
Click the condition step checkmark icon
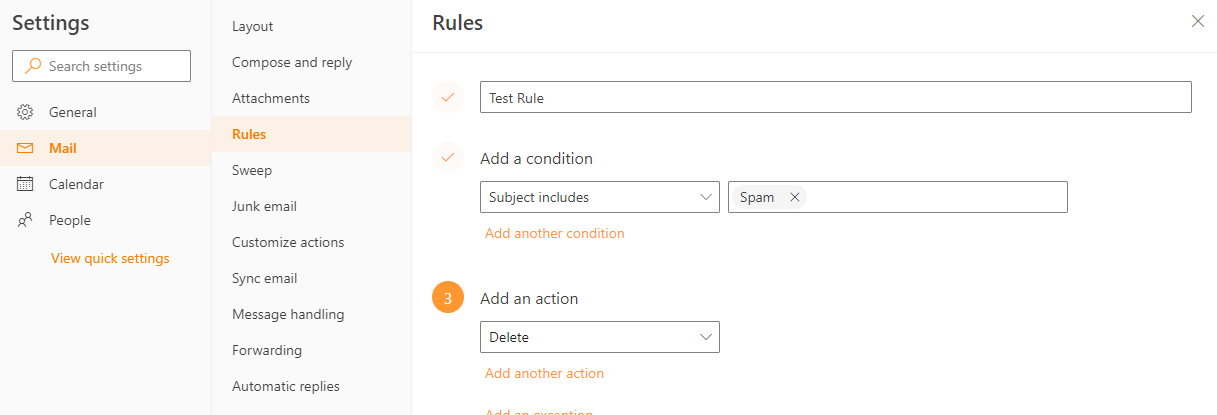click(x=448, y=158)
